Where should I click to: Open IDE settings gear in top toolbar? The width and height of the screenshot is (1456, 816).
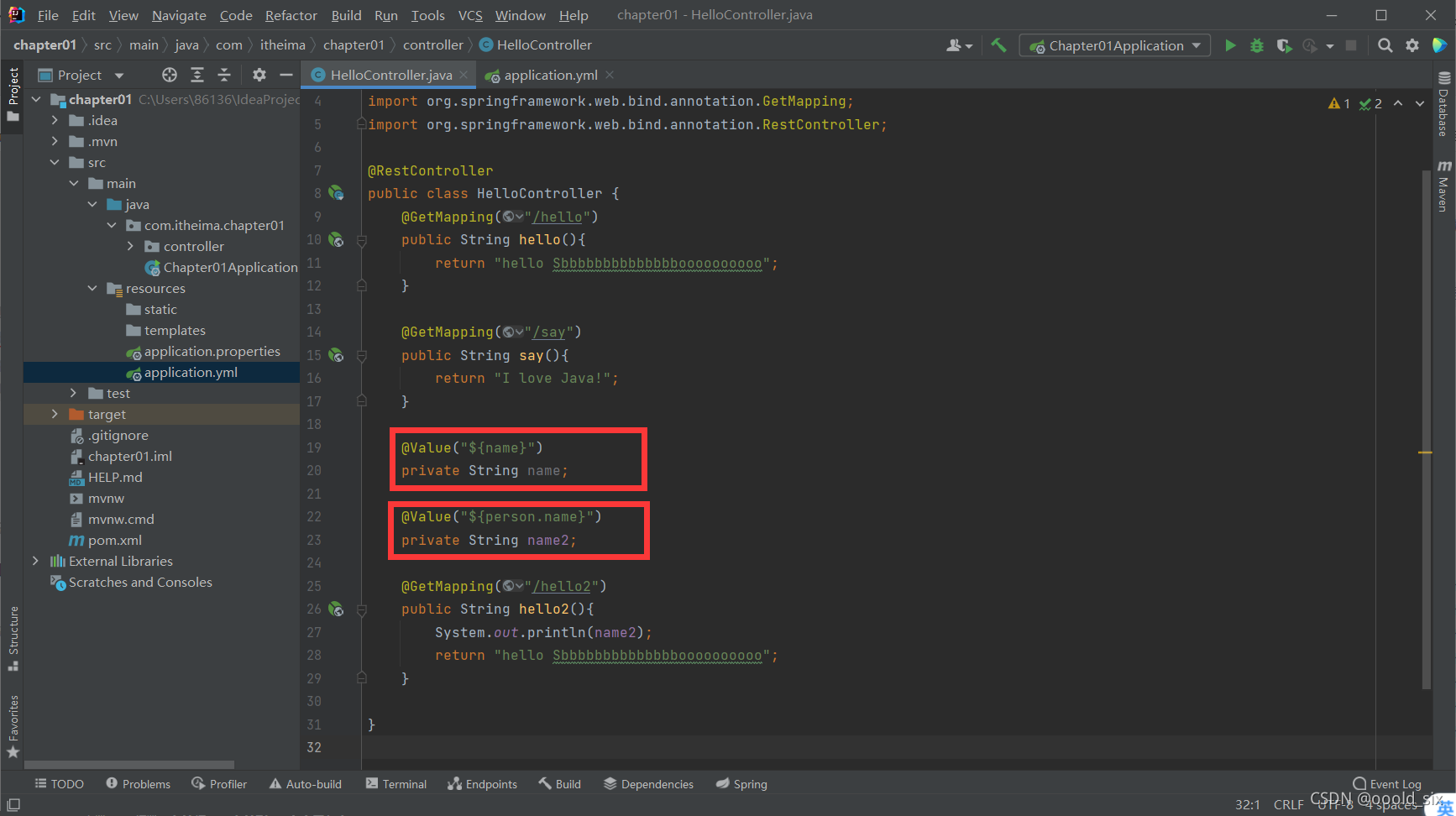1412,45
